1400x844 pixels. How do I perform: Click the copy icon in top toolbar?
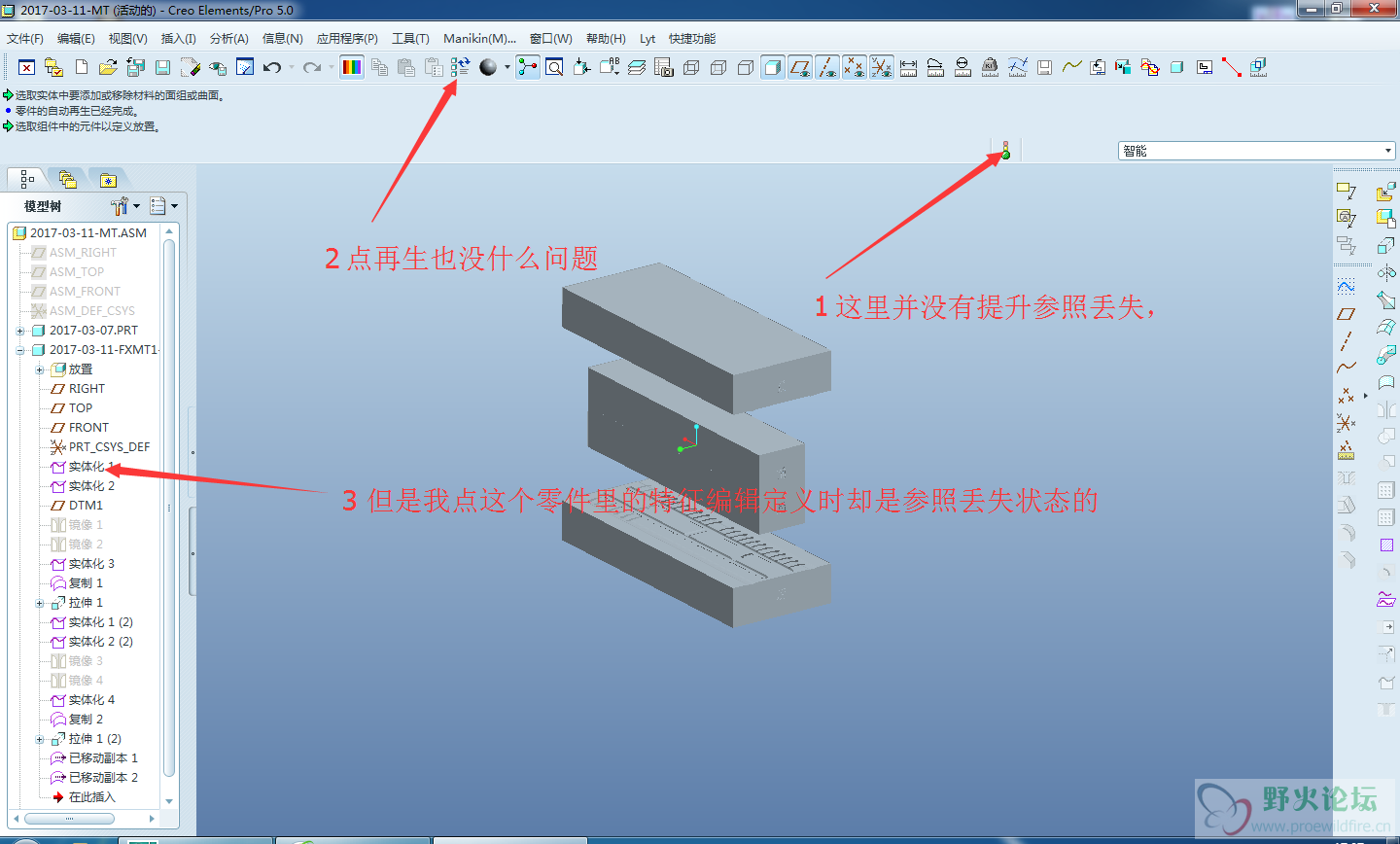pos(379,67)
